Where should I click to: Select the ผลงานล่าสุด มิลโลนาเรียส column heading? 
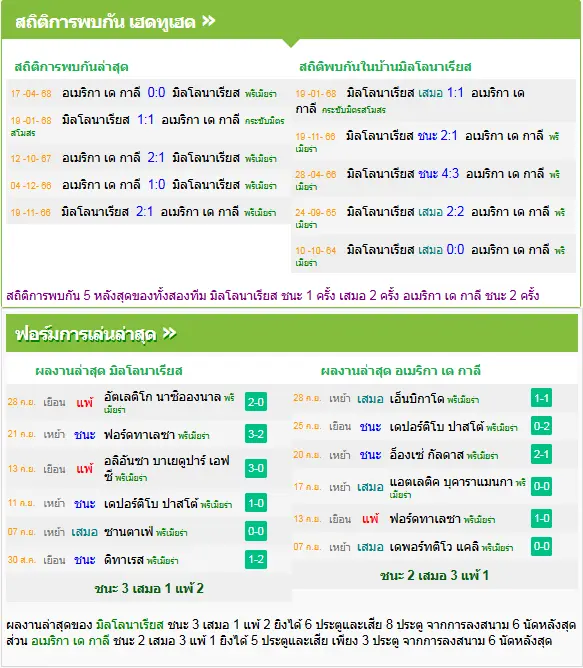point(109,371)
